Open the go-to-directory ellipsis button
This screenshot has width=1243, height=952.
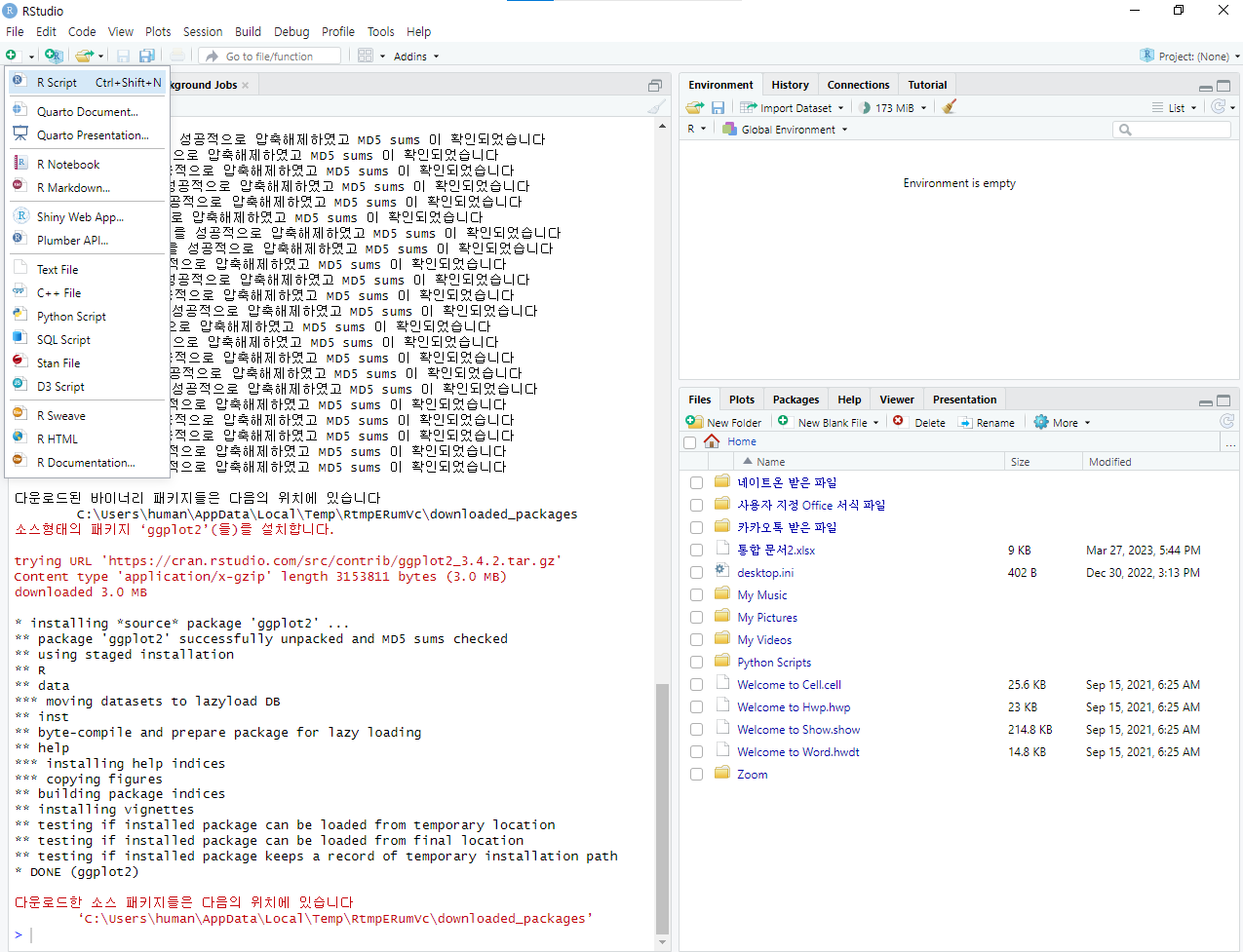point(1229,441)
